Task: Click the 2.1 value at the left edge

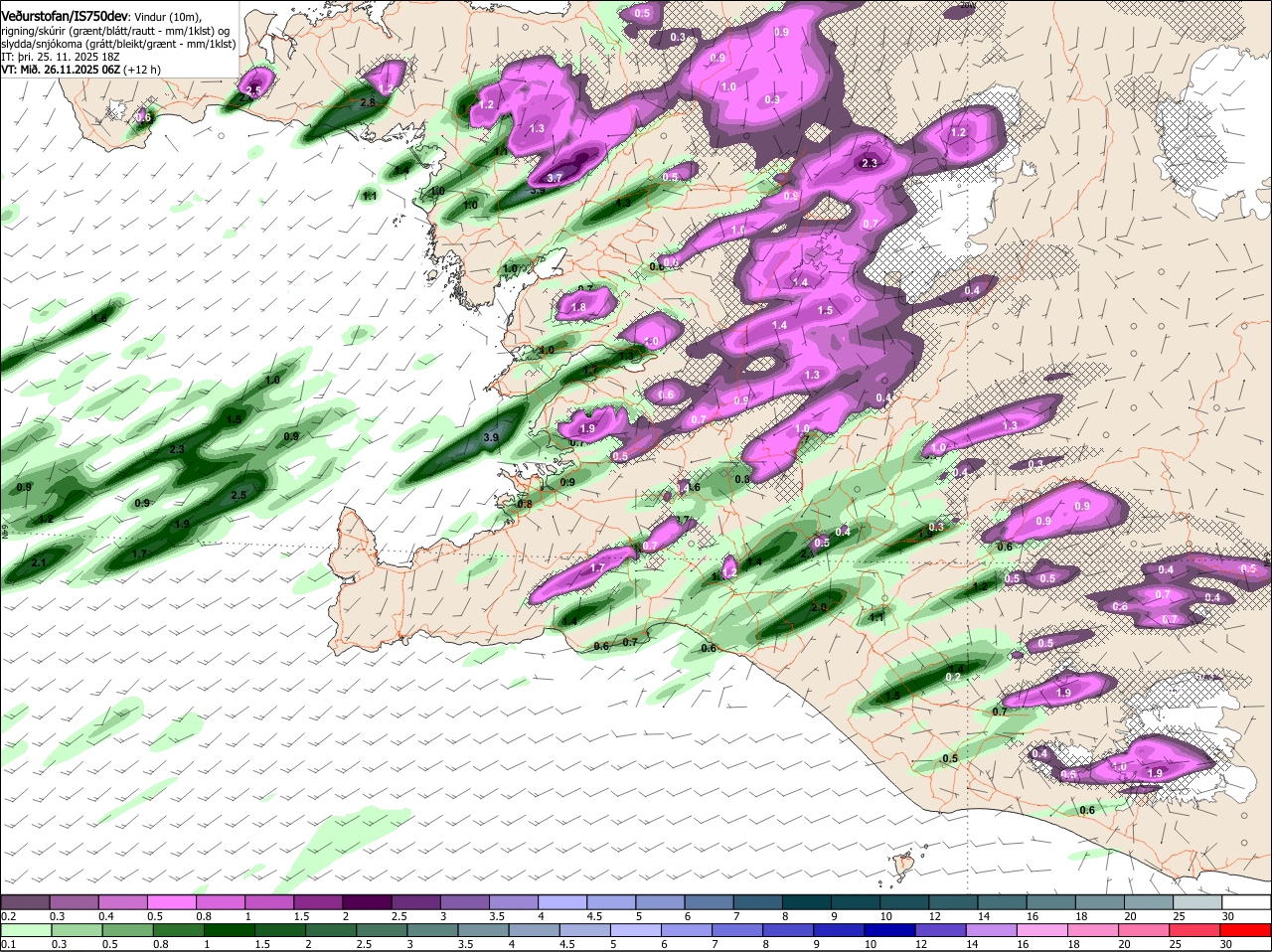Action: tap(39, 562)
